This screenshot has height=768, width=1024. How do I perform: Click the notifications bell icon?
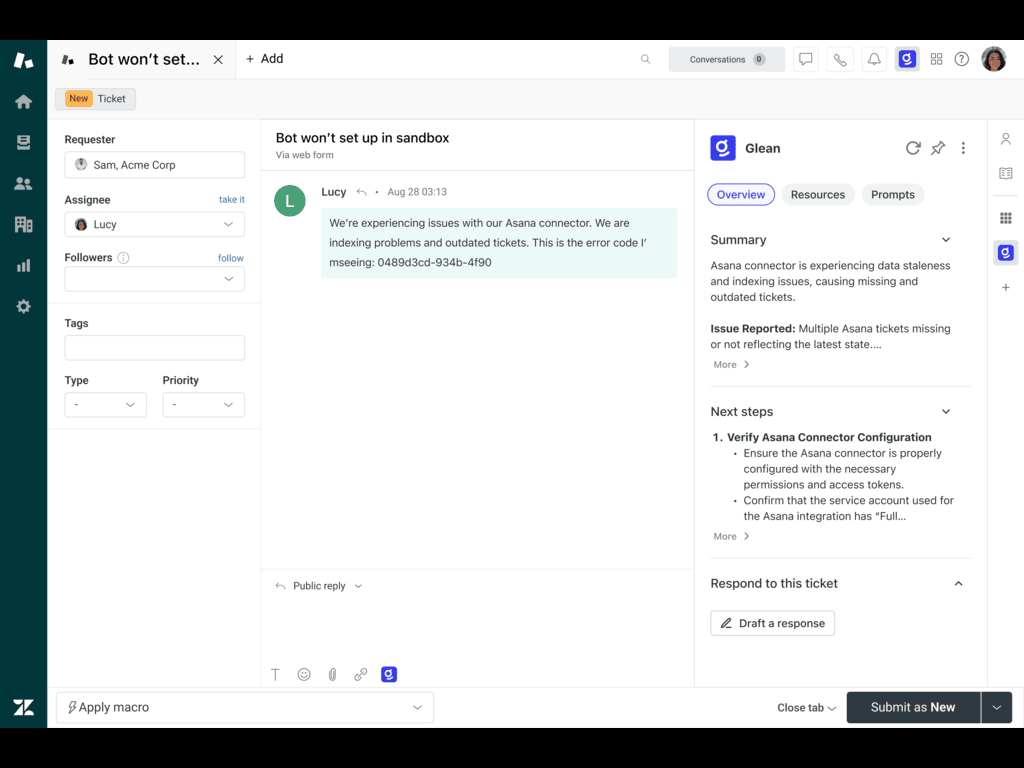874,59
